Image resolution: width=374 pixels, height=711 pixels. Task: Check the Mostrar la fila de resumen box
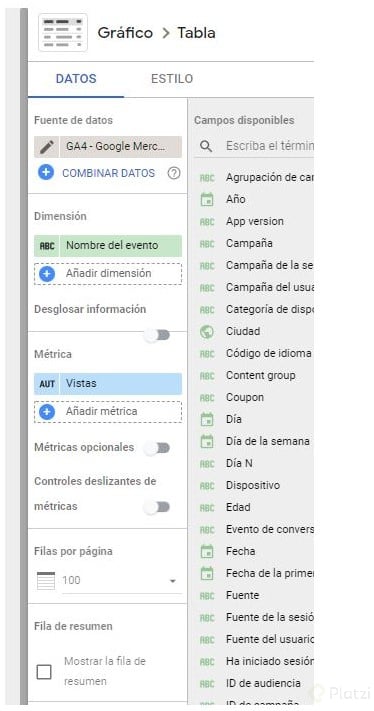pos(44,672)
